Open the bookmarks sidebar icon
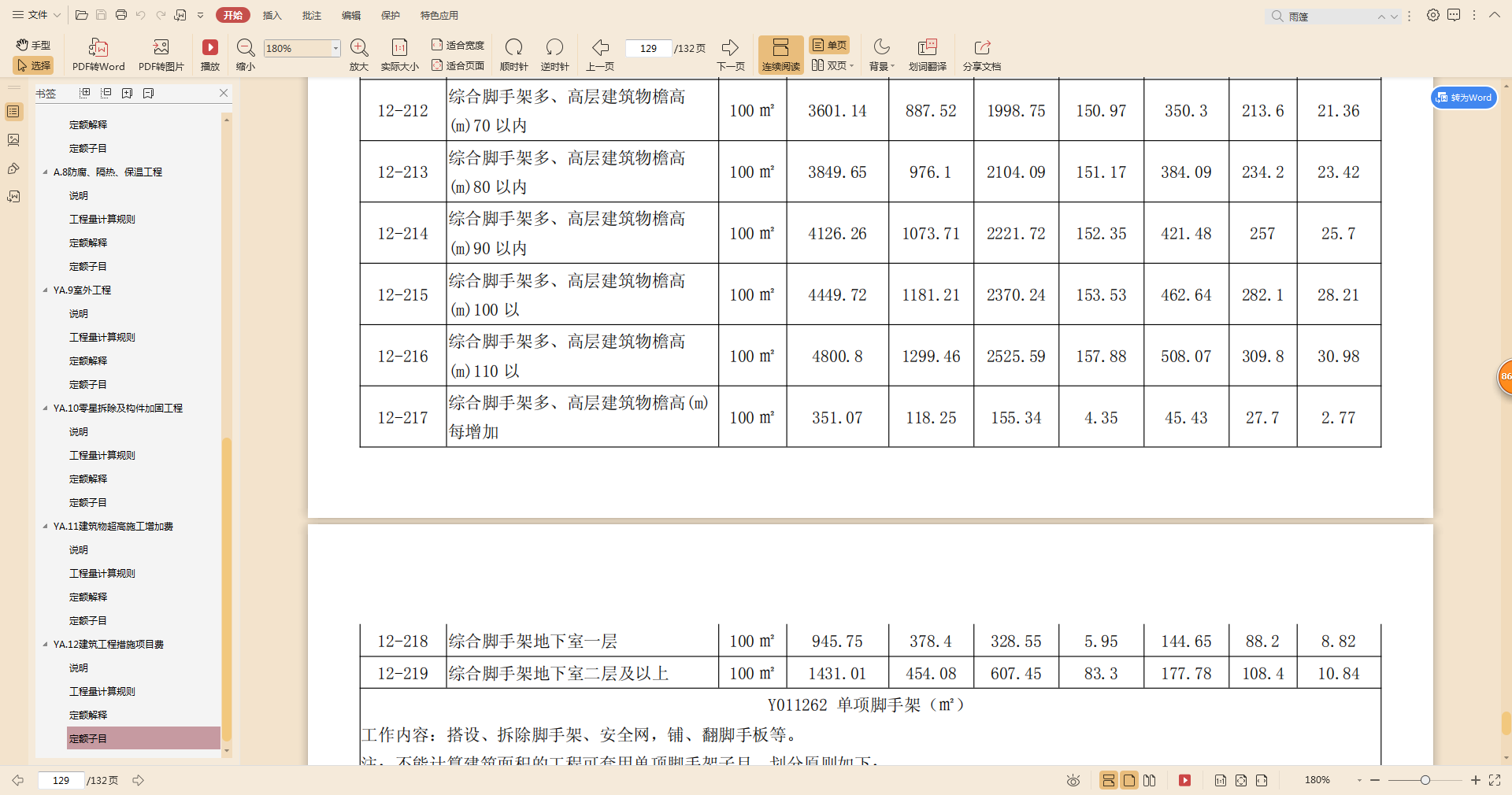 [x=13, y=111]
